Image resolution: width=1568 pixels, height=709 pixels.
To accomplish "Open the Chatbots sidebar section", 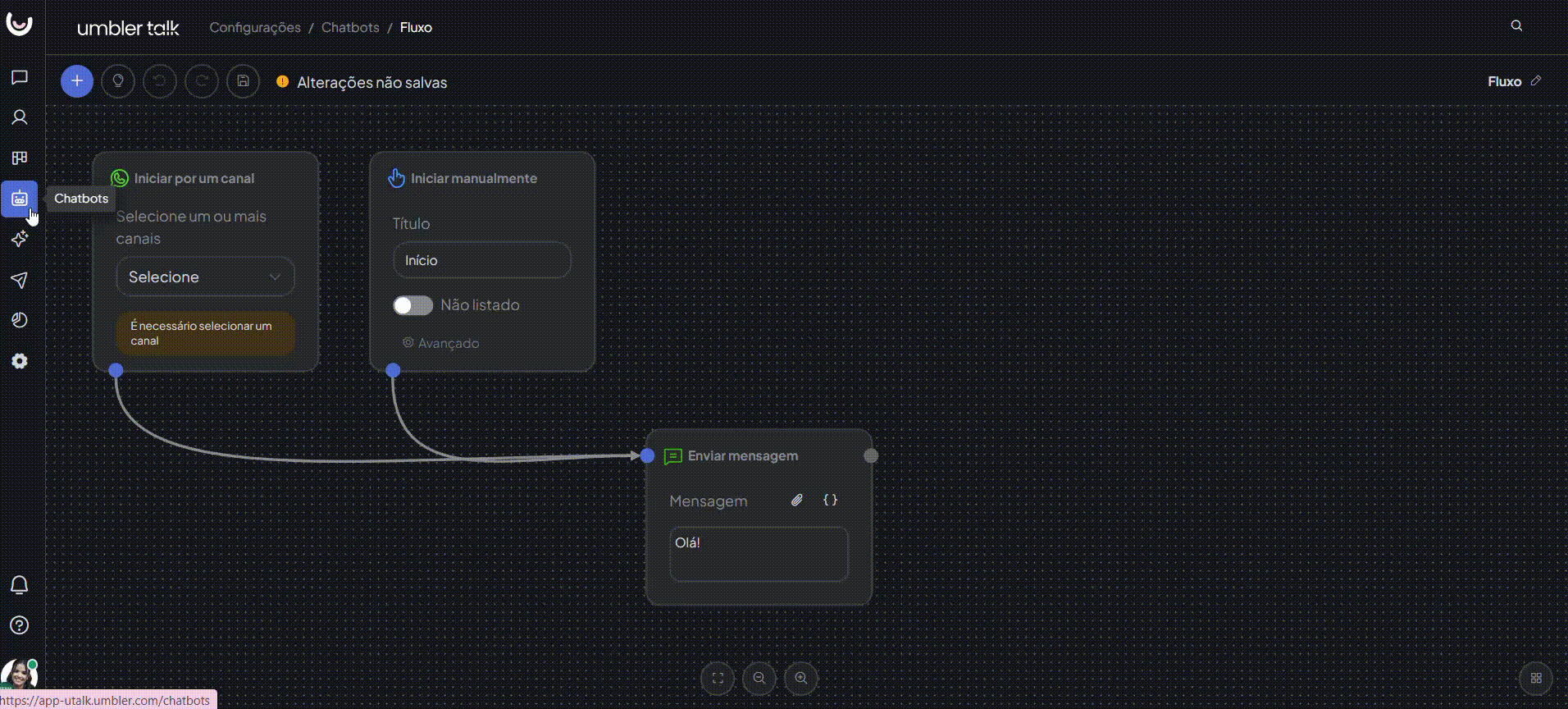I will [x=20, y=199].
